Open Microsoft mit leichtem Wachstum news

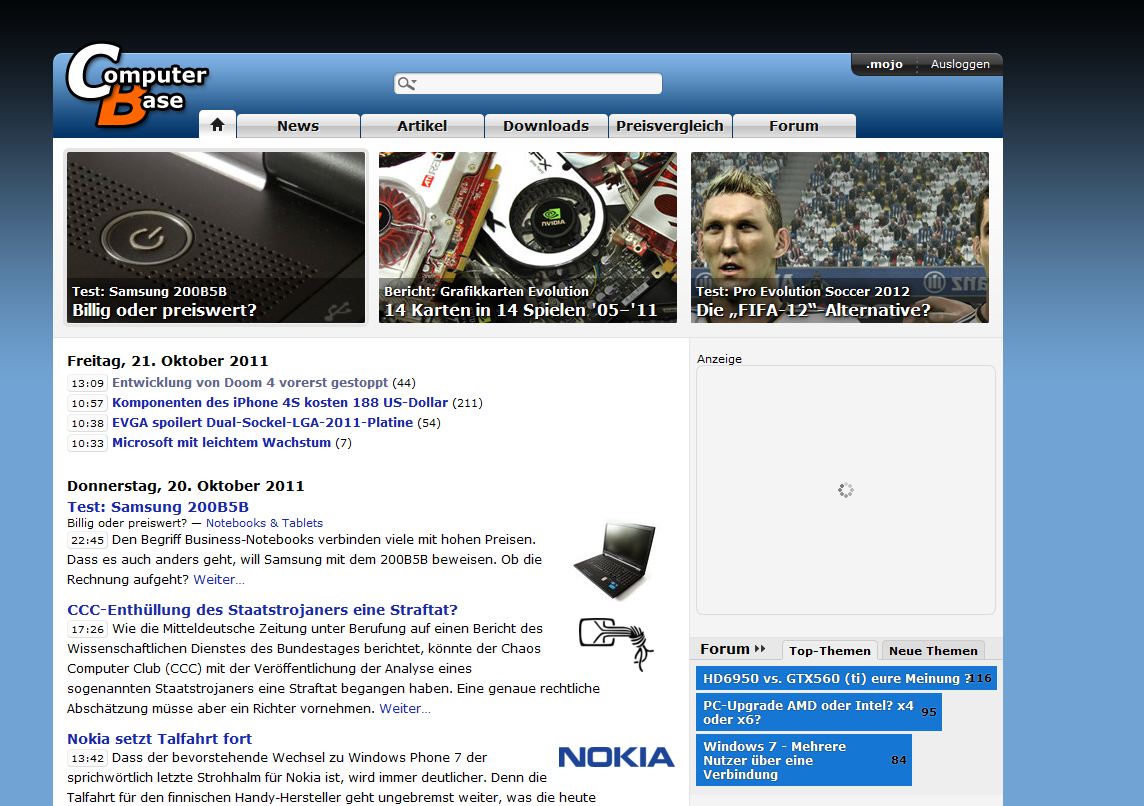pyautogui.click(x=221, y=443)
